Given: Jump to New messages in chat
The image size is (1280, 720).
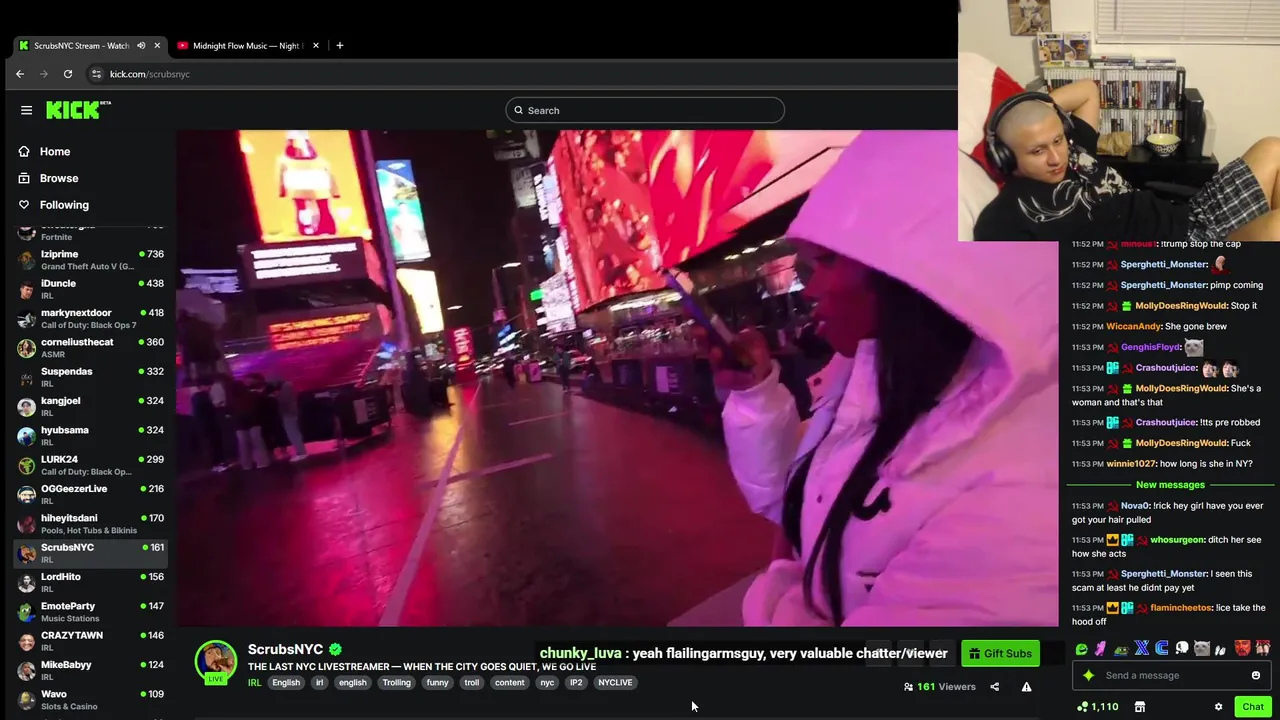Looking at the screenshot, I should pos(1170,485).
